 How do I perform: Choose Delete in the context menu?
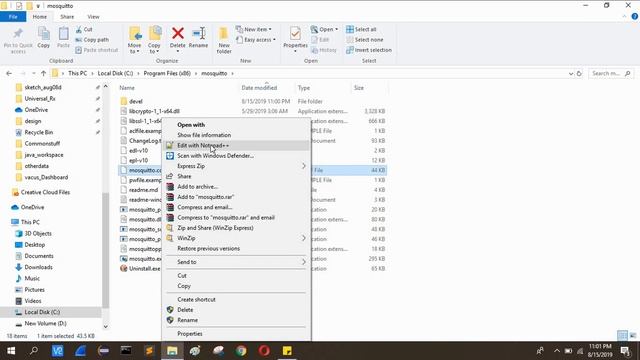[236, 310]
